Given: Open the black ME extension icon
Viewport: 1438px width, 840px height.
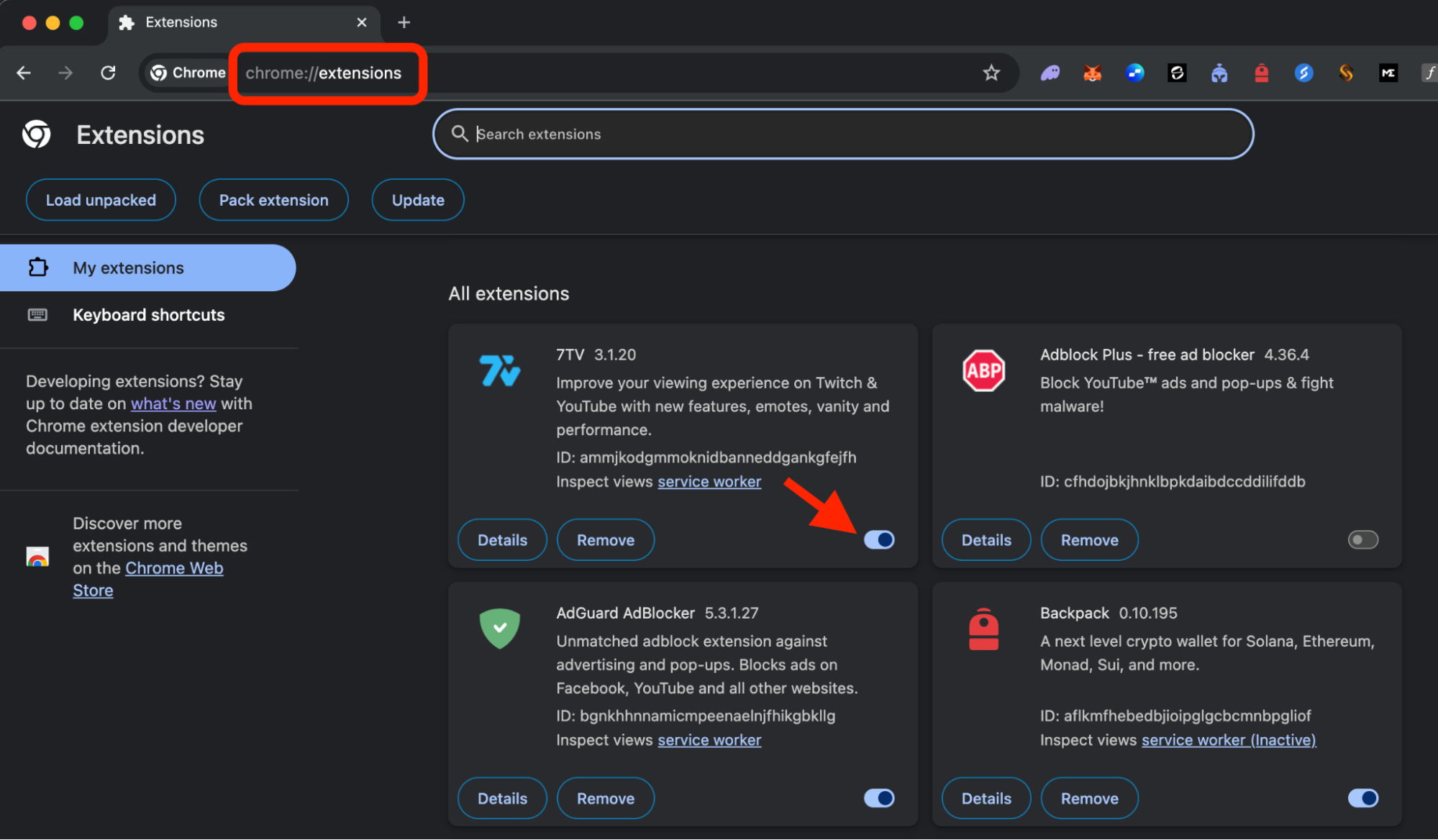Looking at the screenshot, I should point(1388,73).
